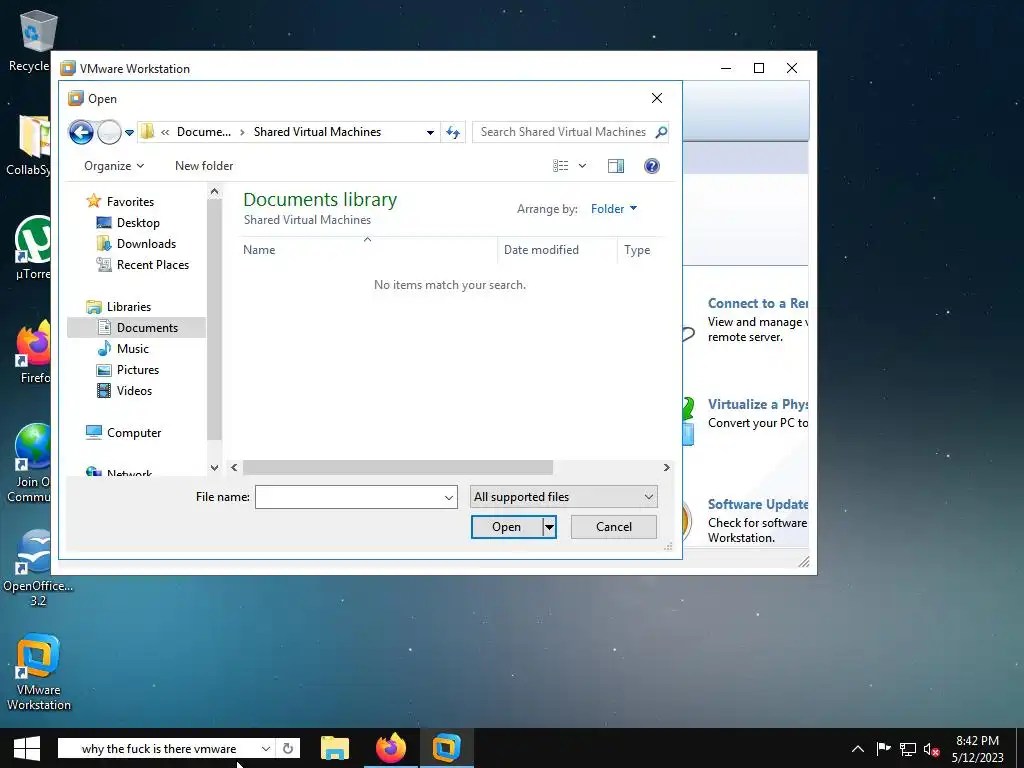1024x768 pixels.
Task: Click Connect to a Remote server link
Action: [x=758, y=303]
